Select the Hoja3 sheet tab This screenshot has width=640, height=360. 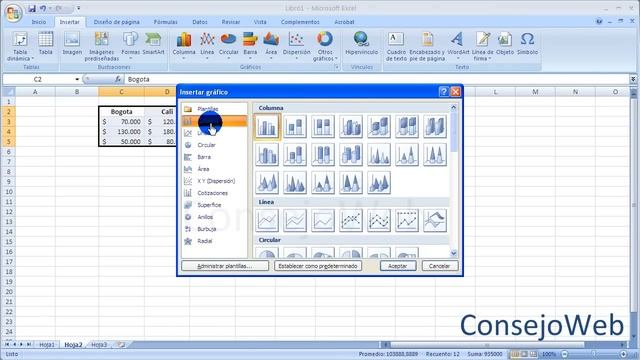click(x=99, y=344)
